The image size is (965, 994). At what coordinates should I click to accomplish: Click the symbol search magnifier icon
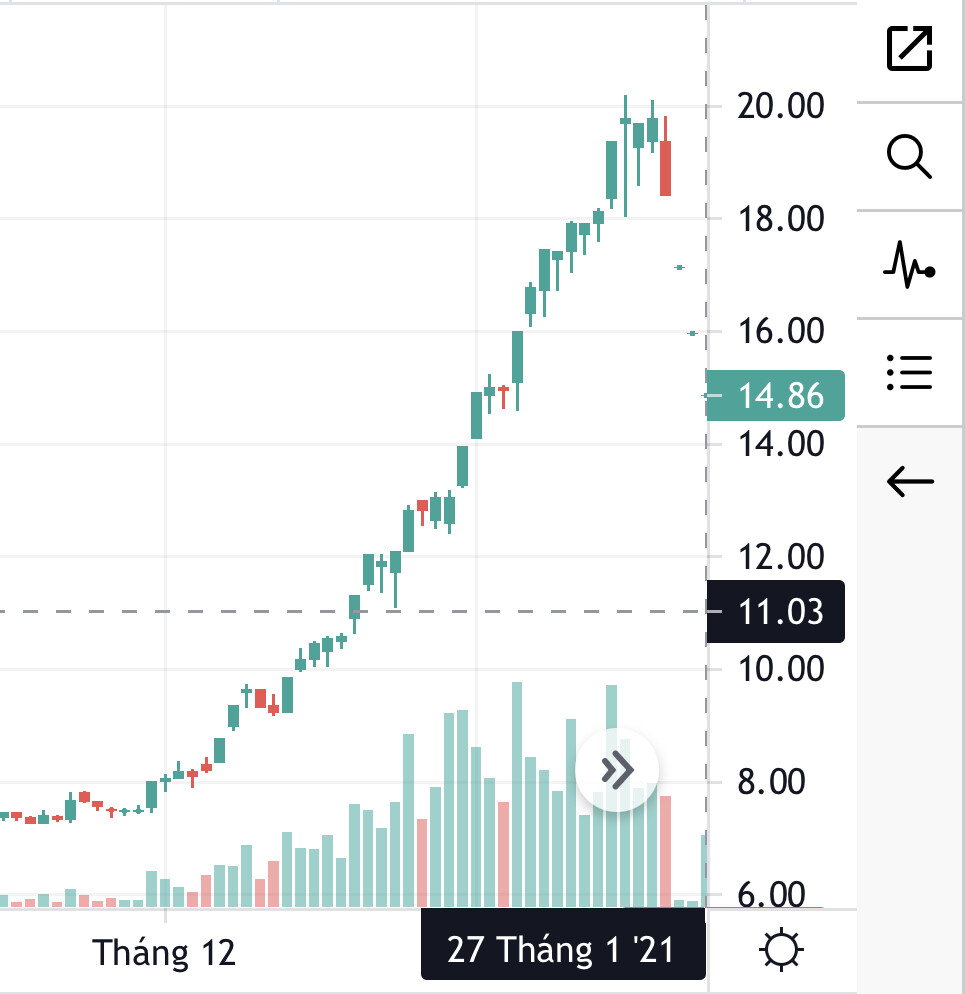pos(910,157)
